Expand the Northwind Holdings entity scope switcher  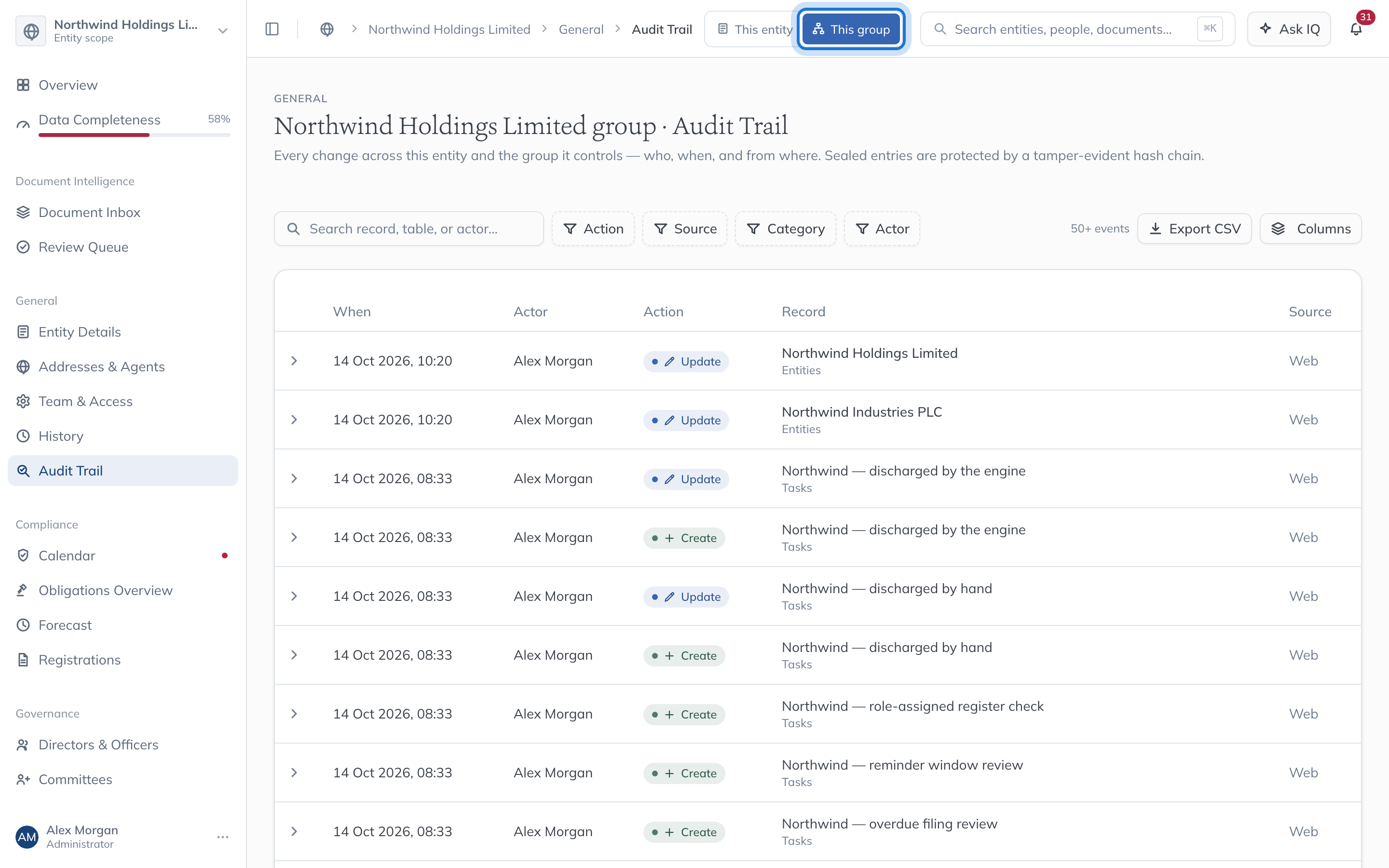pyautogui.click(x=123, y=30)
